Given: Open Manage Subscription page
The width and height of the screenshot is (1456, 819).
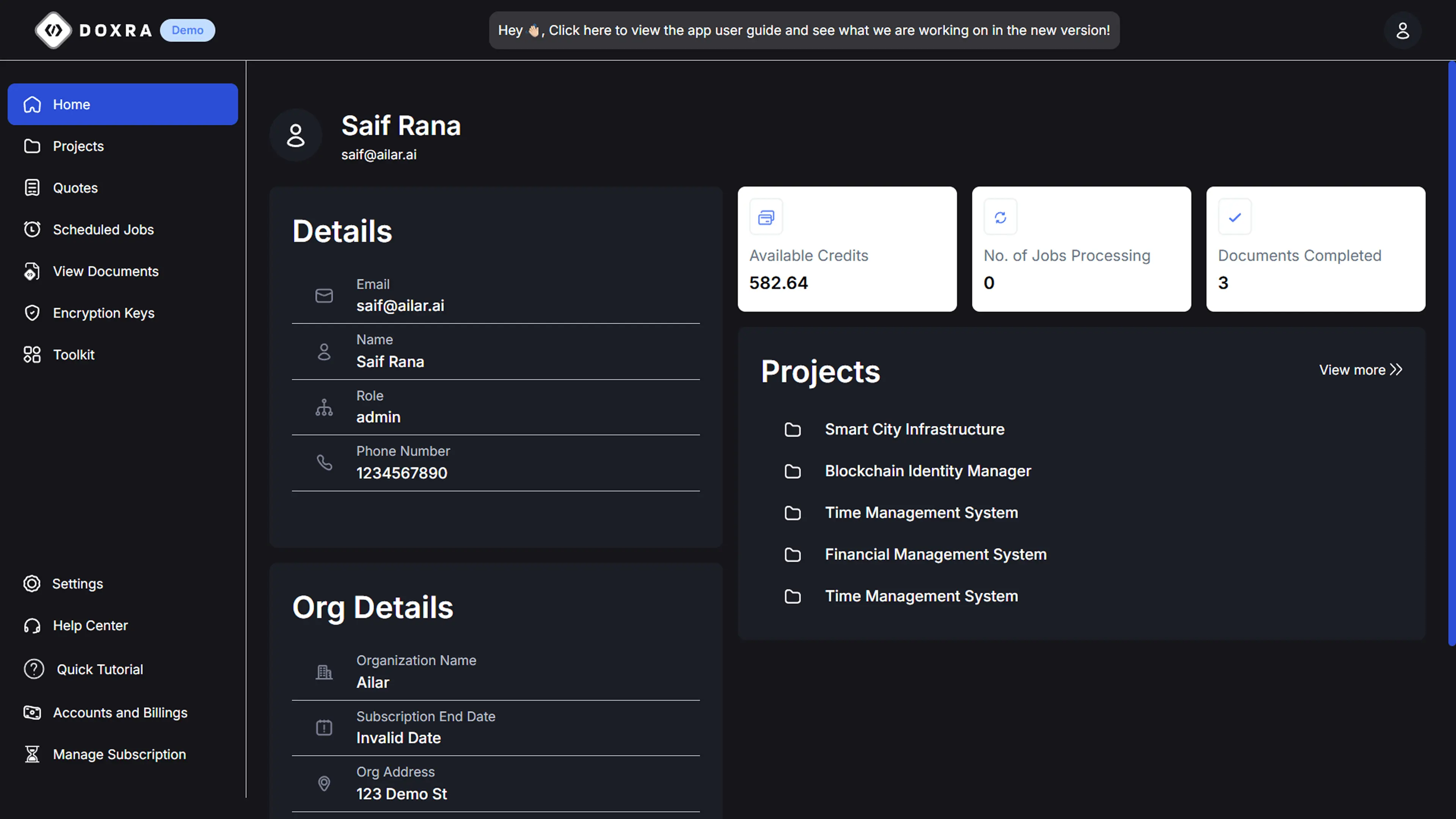Looking at the screenshot, I should [122, 755].
